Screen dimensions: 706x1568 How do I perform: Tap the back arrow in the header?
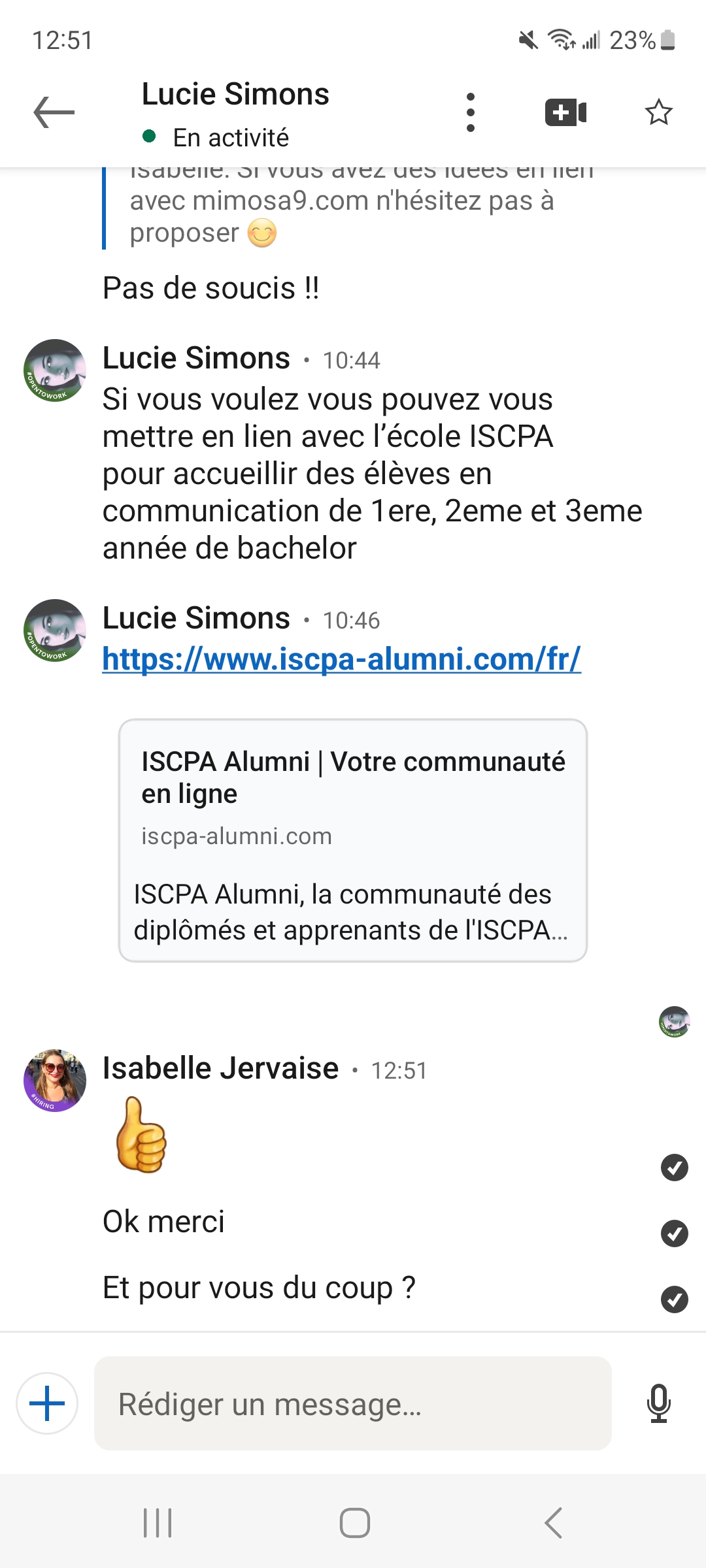[x=54, y=112]
